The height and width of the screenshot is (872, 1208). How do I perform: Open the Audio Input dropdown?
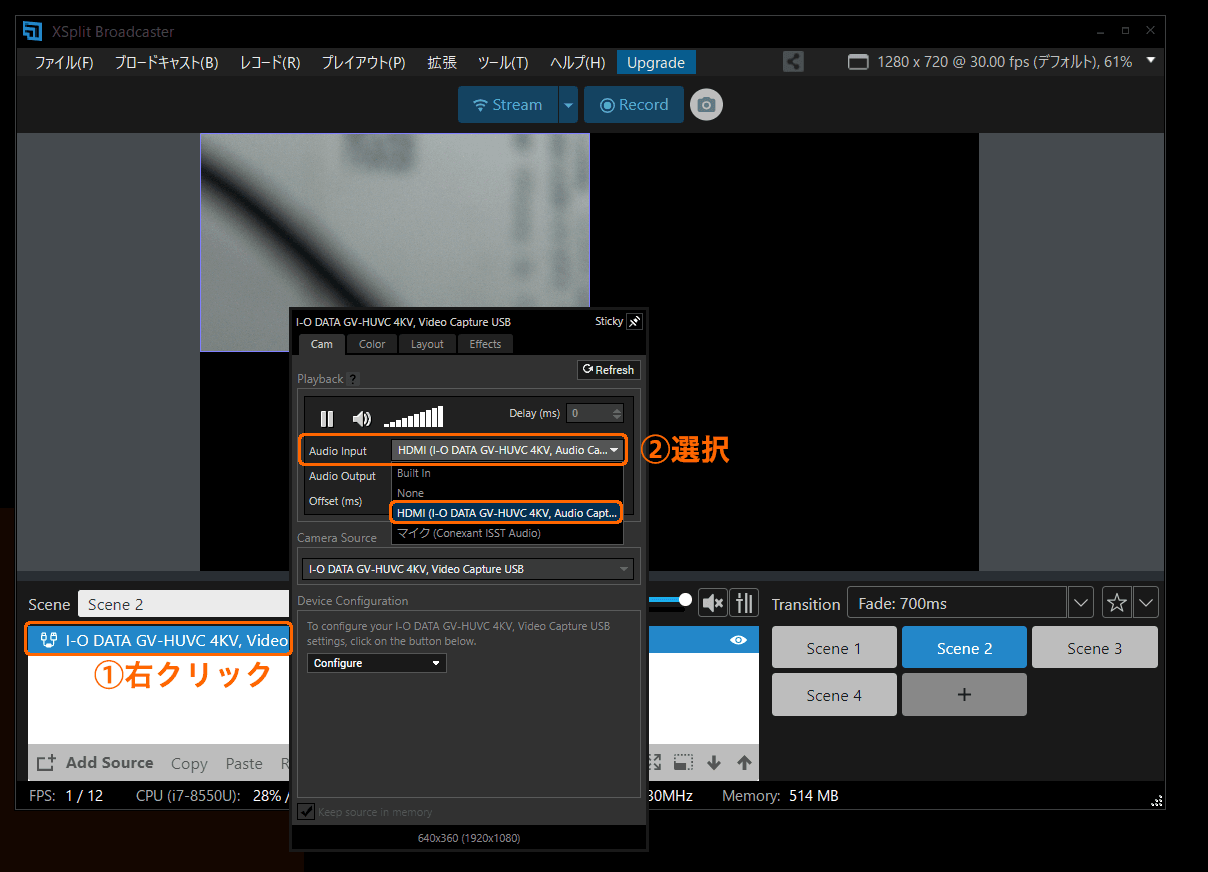pyautogui.click(x=507, y=451)
